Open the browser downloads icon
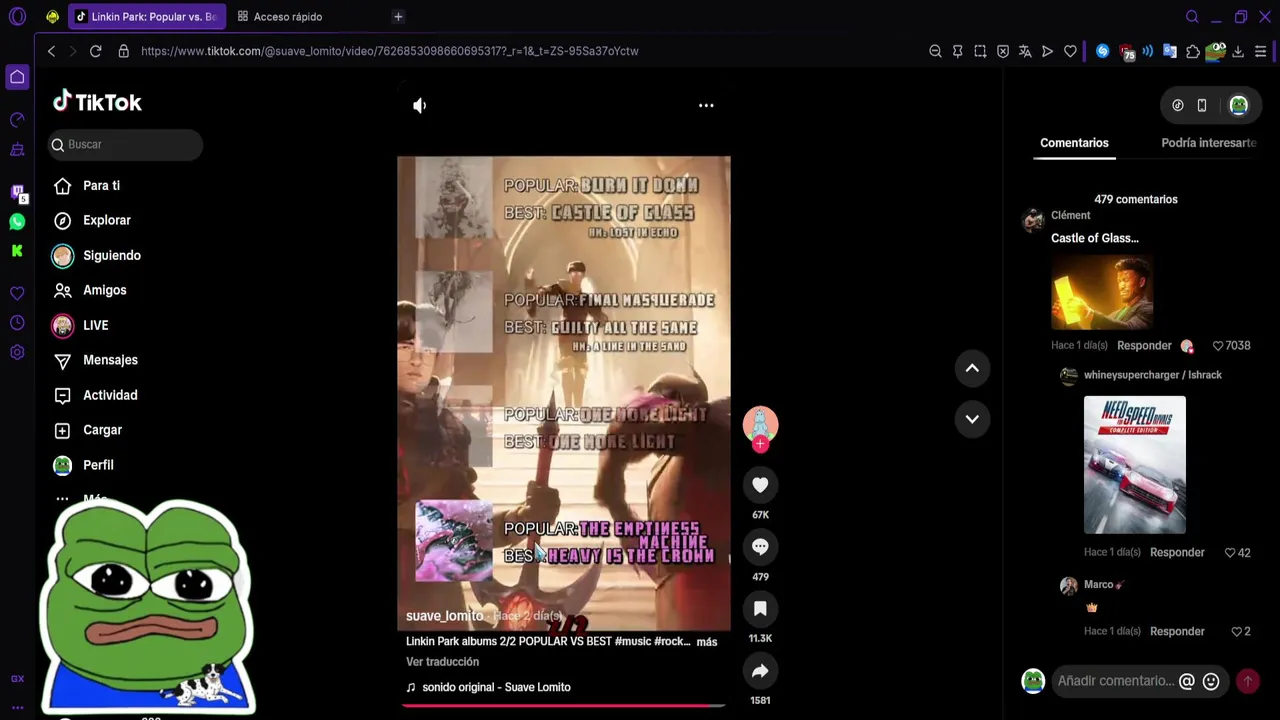The height and width of the screenshot is (720, 1280). coord(1238,51)
